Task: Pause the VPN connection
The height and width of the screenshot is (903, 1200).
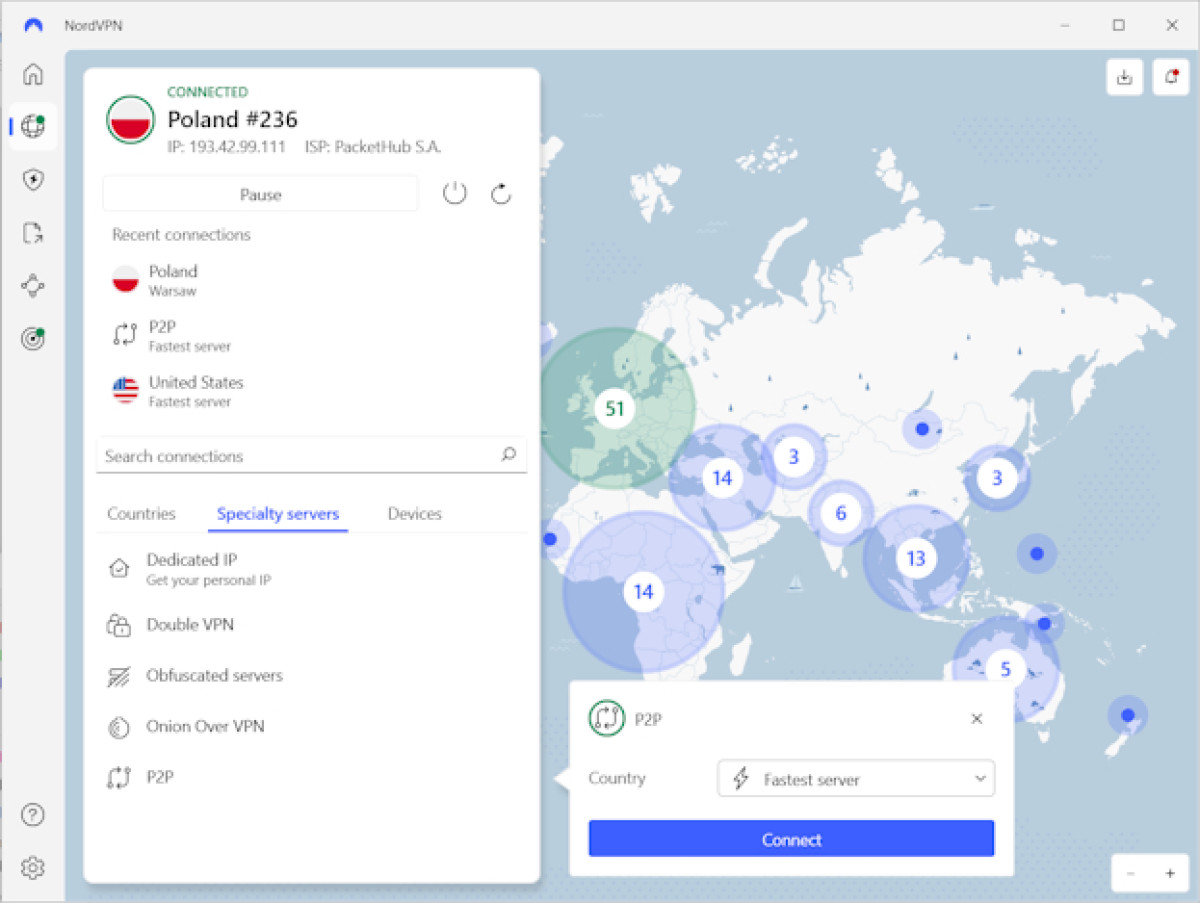Action: pos(260,194)
